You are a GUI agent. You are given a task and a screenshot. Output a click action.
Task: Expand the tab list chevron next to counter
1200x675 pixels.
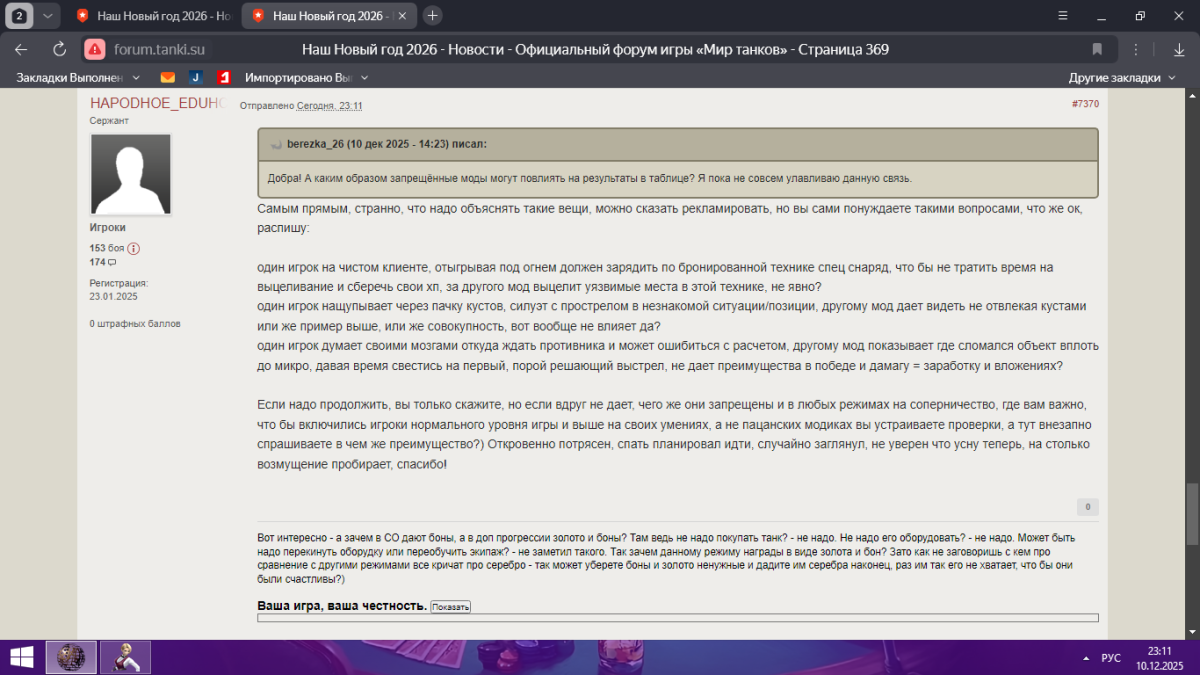click(x=46, y=15)
